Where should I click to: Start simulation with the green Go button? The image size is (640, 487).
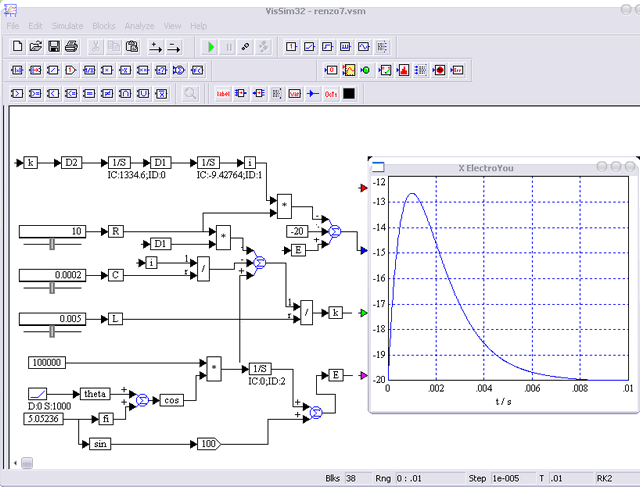210,47
